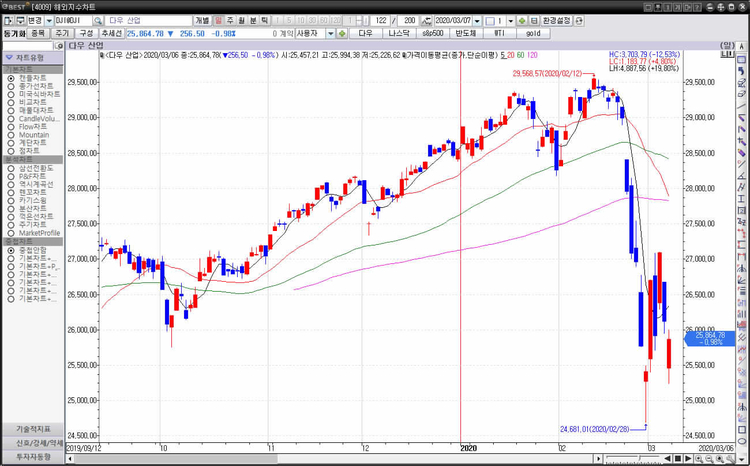Open the 투자자동향 tab
Viewport: 750px width, 466px height.
(33, 457)
